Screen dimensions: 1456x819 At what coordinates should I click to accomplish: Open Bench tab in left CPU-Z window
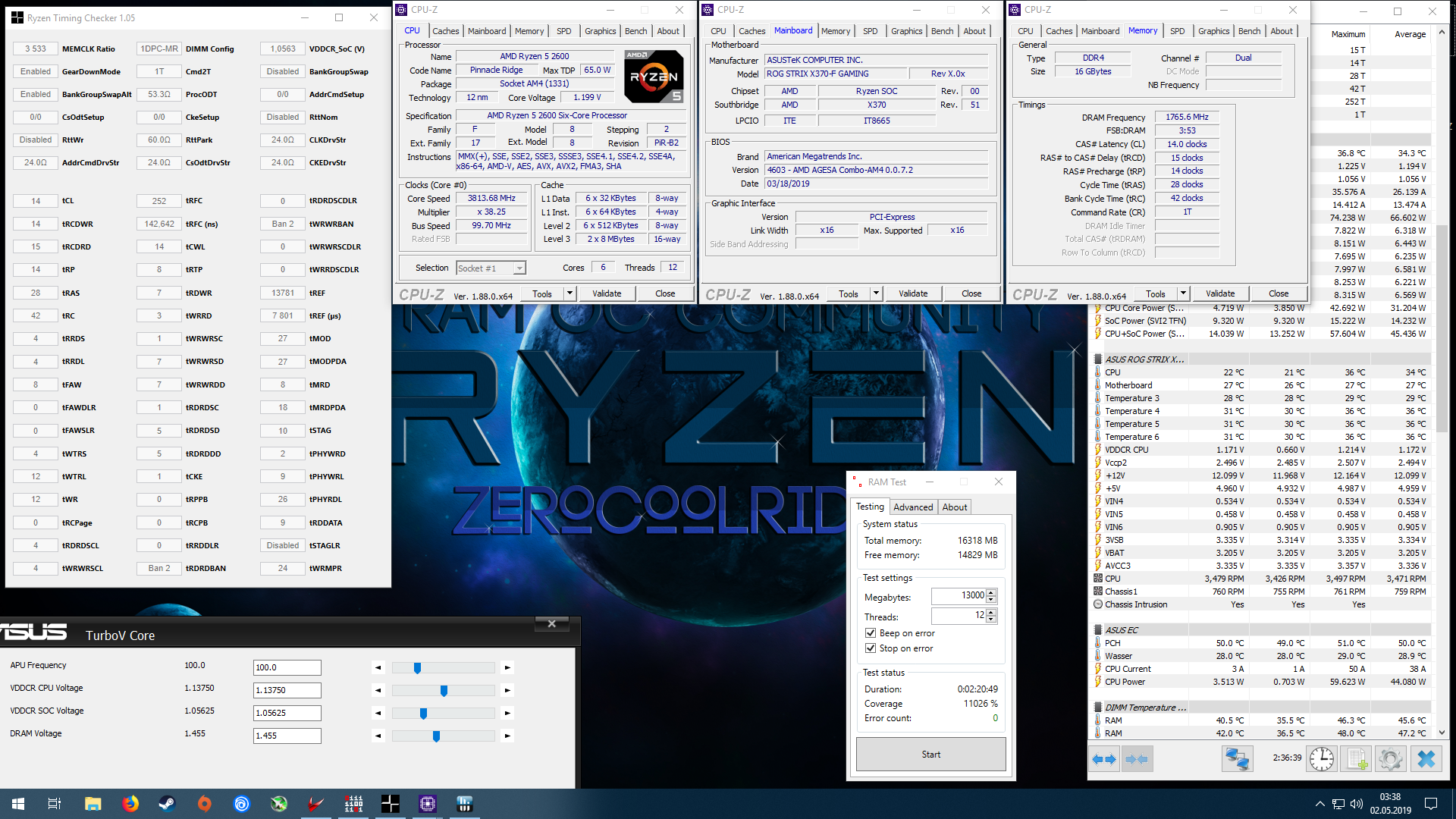coord(635,31)
